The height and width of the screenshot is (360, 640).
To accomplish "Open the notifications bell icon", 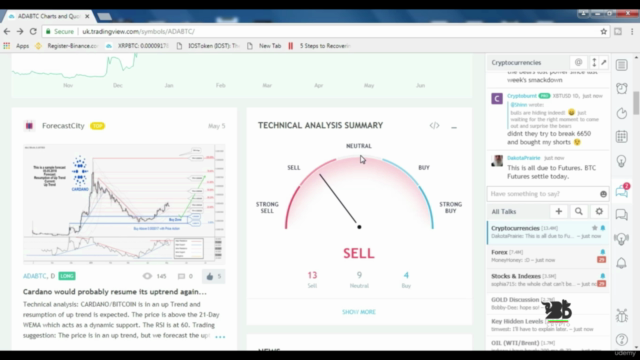I will tap(622, 263).
